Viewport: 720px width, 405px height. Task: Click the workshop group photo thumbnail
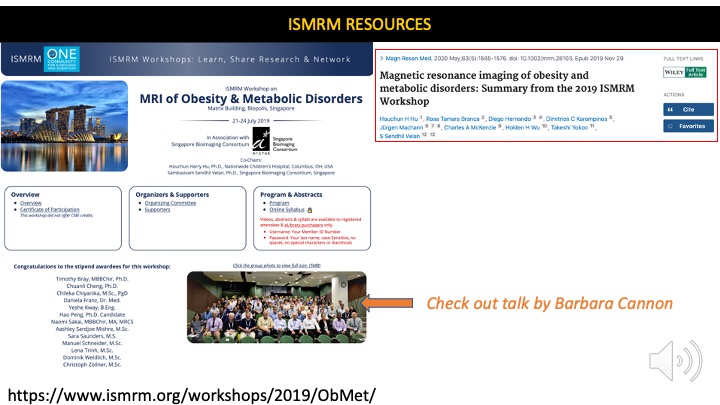[276, 307]
